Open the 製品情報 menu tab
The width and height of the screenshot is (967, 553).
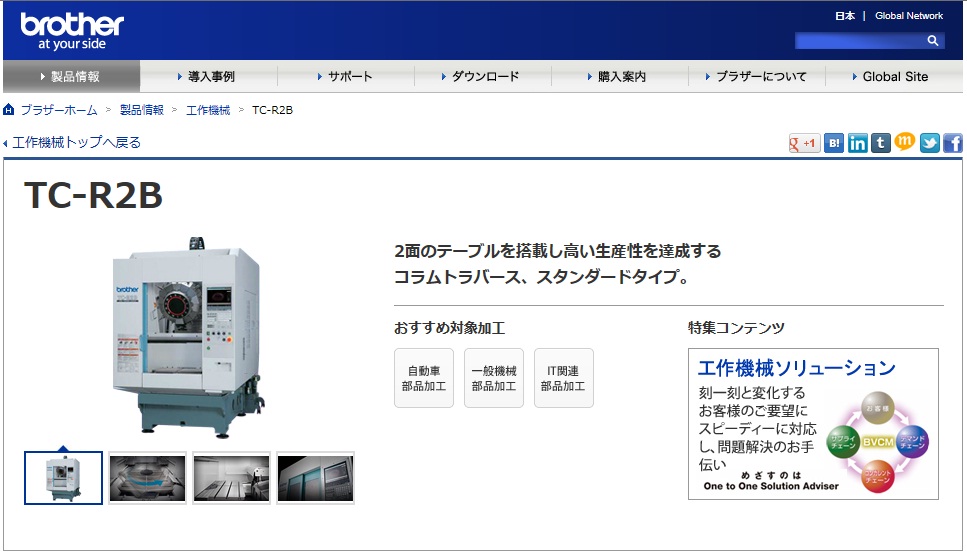click(72, 76)
